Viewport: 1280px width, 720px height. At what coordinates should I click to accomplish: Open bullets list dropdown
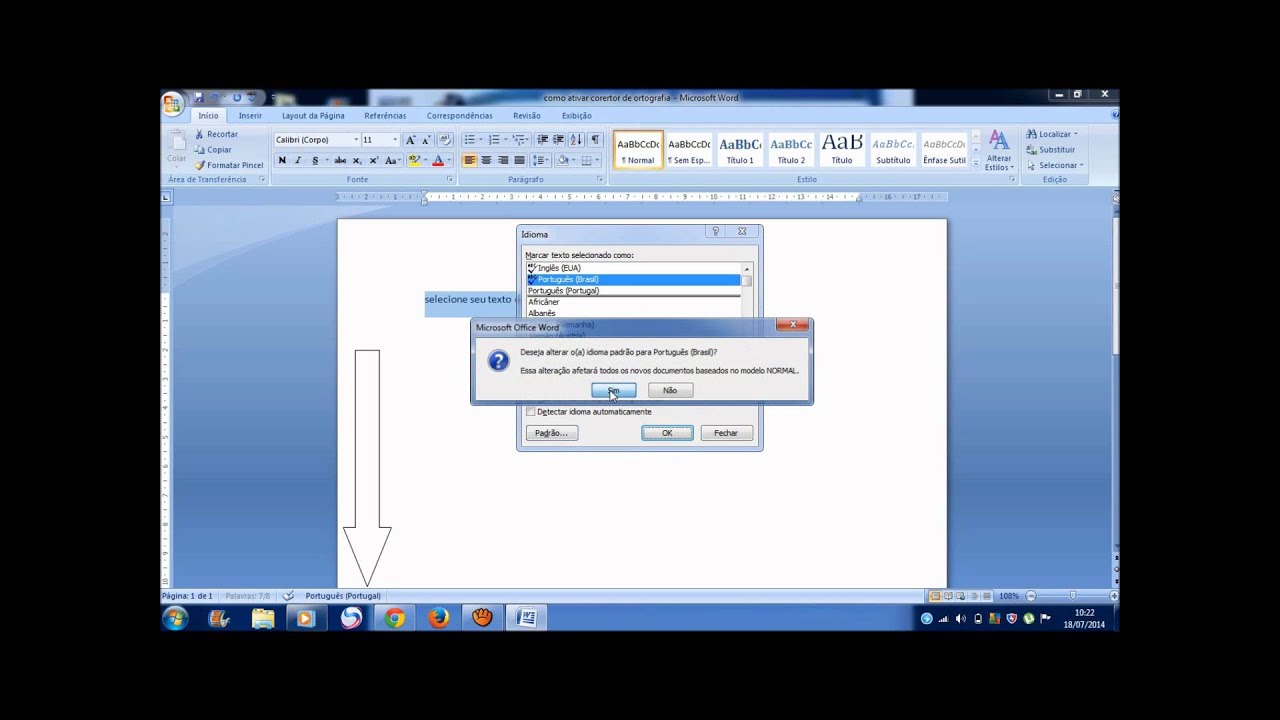(481, 140)
